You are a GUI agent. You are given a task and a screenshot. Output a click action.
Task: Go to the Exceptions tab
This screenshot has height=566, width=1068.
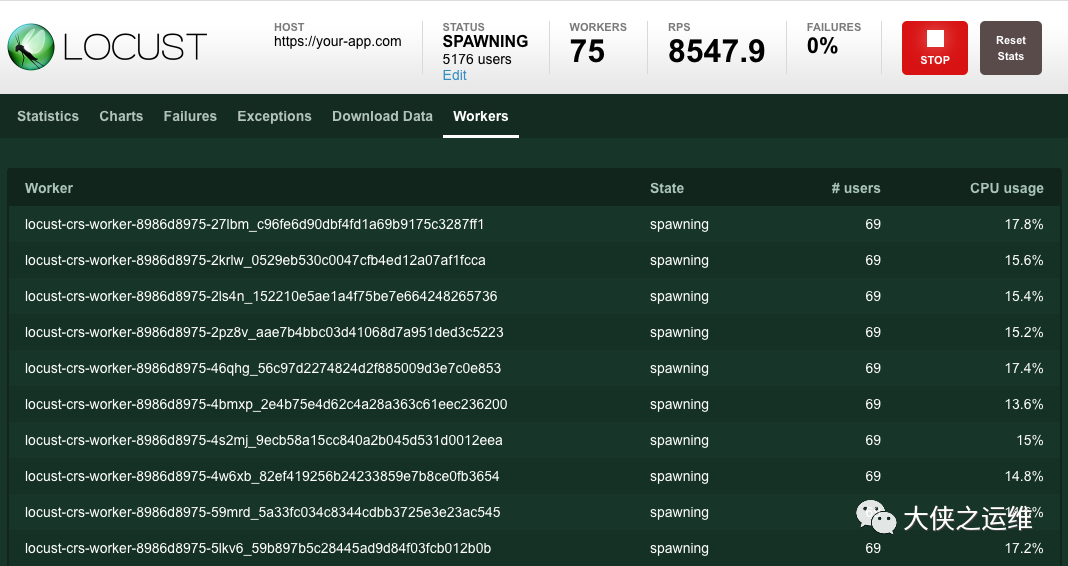tap(274, 116)
